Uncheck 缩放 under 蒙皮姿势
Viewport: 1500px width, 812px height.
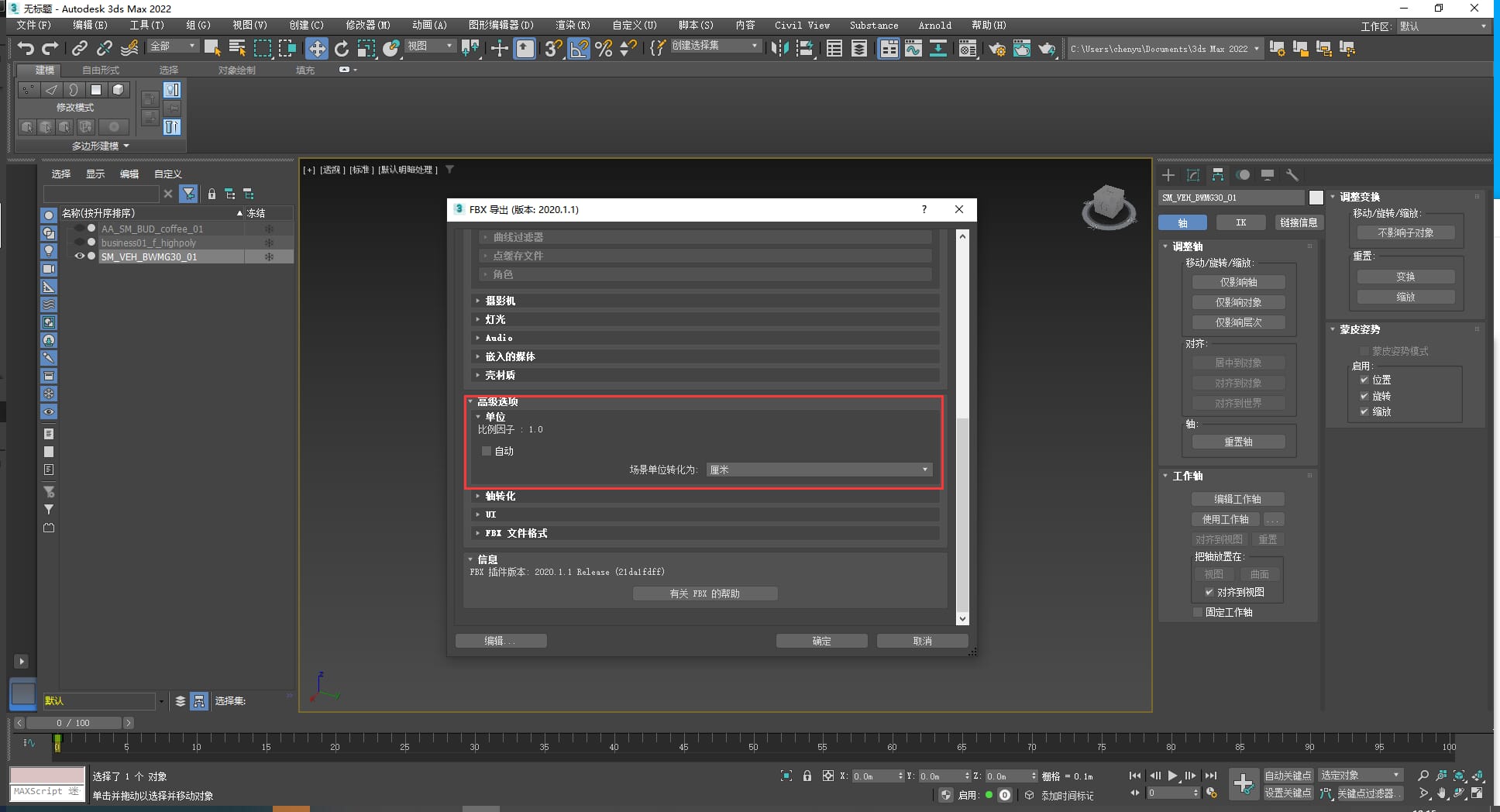pos(1364,411)
